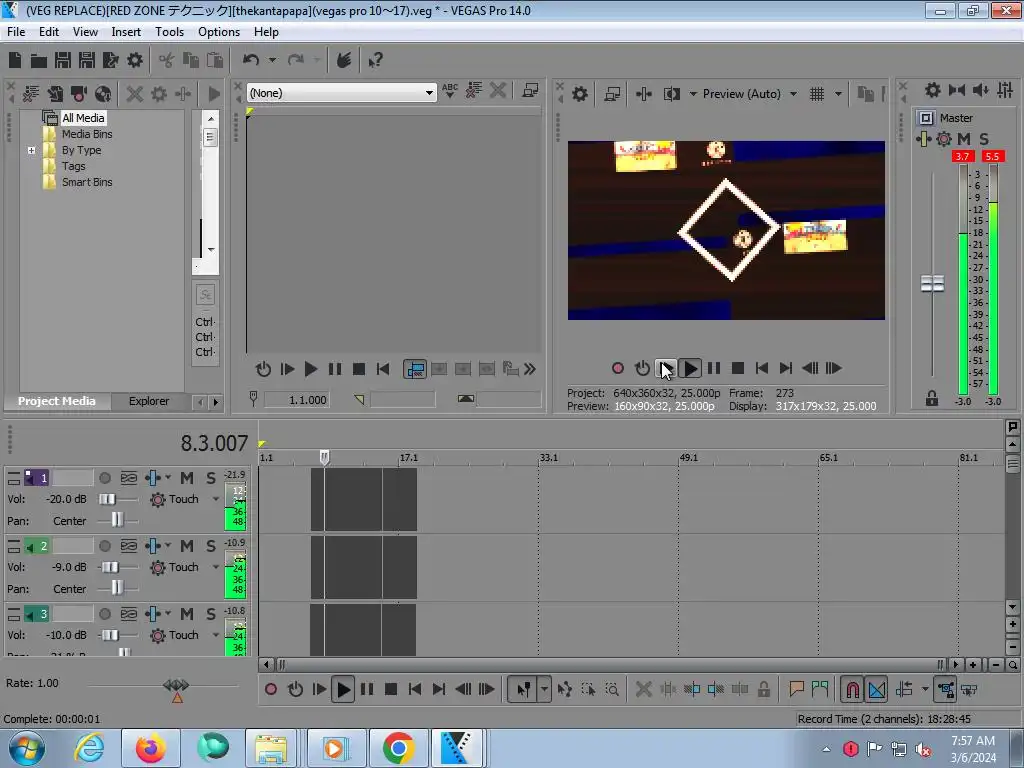The width and height of the screenshot is (1024, 768).
Task: Mute track 2 with M button
Action: [187, 546]
